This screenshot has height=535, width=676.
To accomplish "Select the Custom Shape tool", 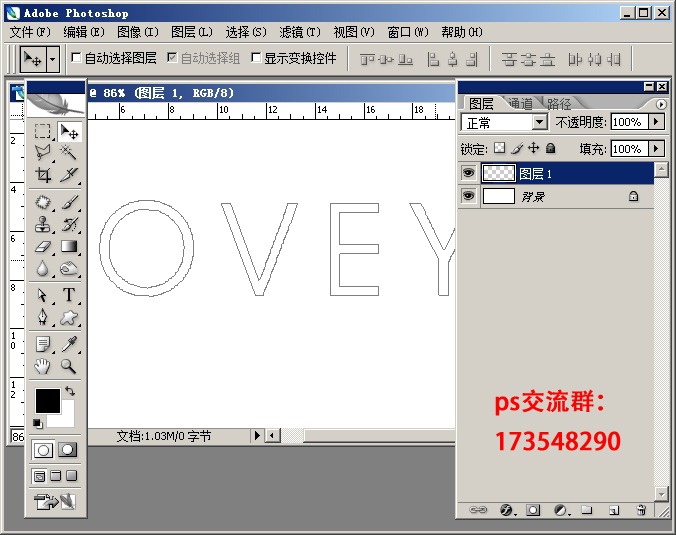I will 69,318.
